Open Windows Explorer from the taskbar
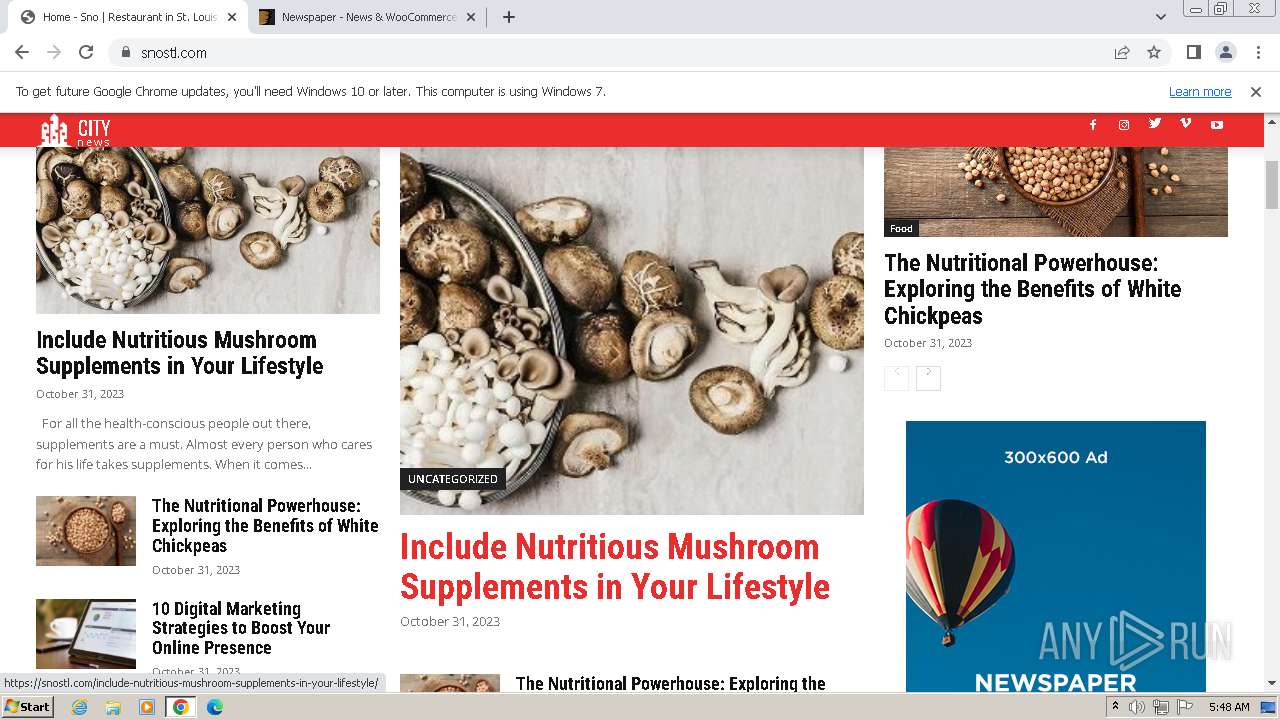The height and width of the screenshot is (720, 1280). pyautogui.click(x=113, y=707)
